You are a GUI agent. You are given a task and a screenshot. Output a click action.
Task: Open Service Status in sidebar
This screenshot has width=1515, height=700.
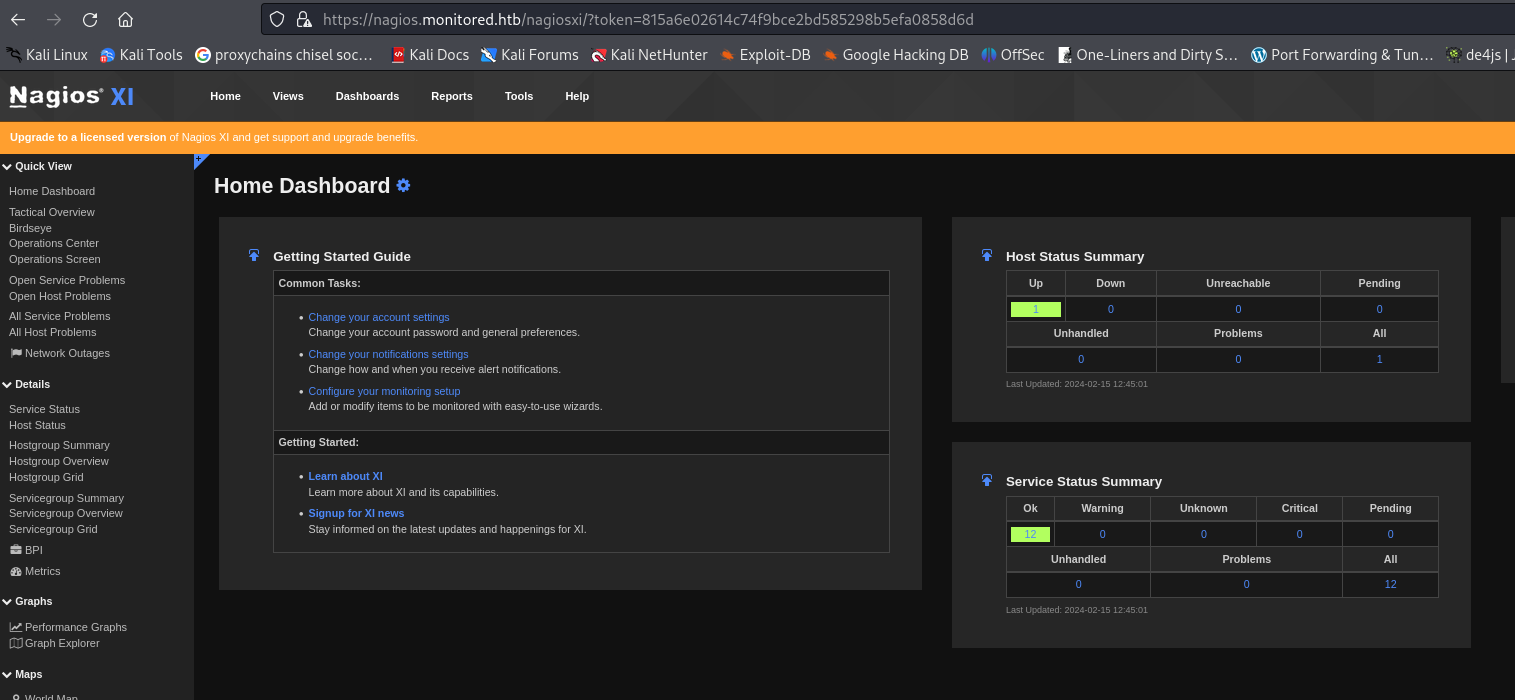[44, 409]
